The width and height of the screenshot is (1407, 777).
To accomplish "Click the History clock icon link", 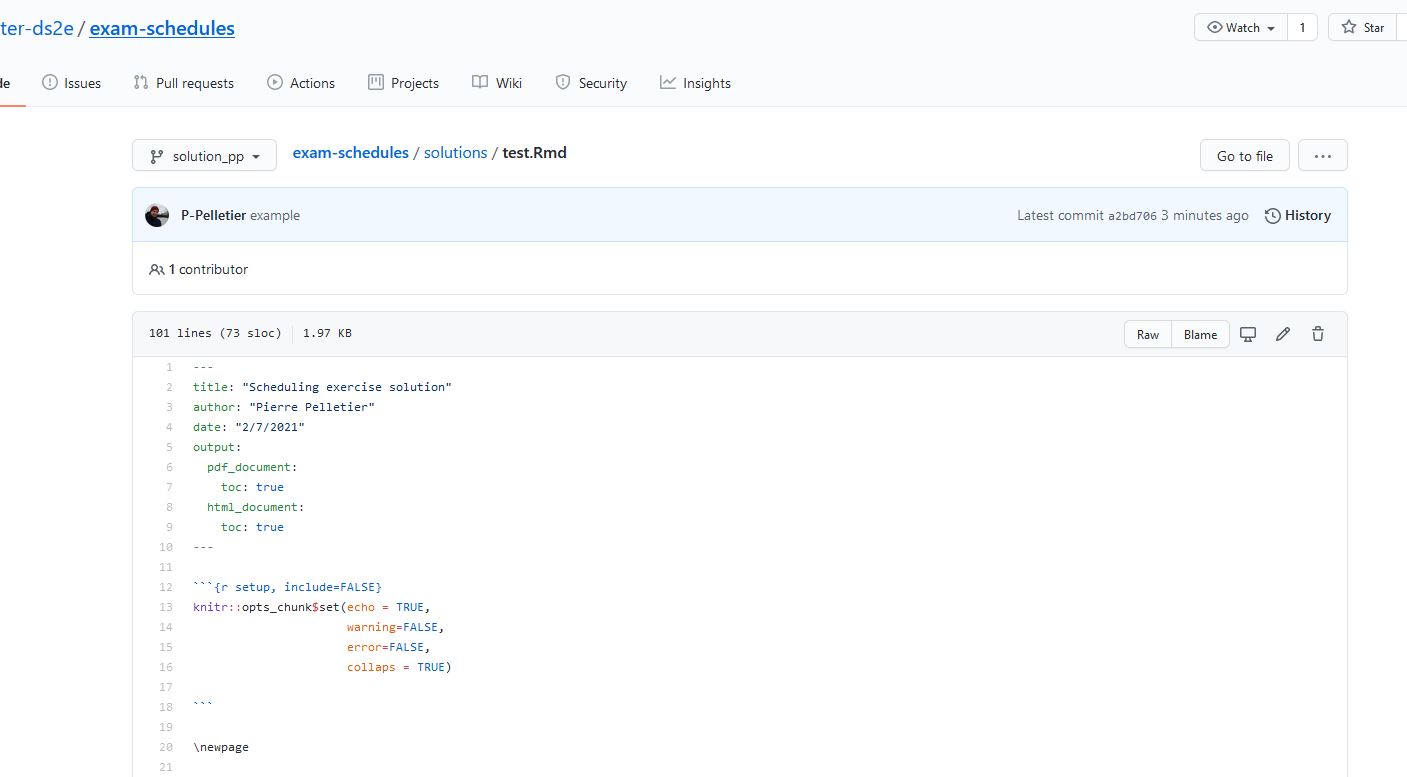I will (1297, 215).
